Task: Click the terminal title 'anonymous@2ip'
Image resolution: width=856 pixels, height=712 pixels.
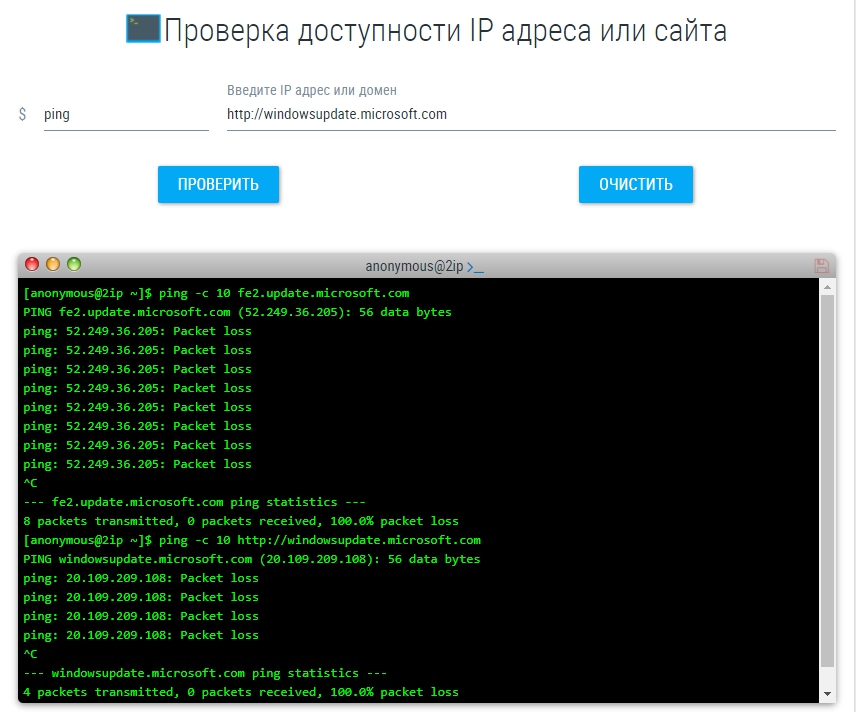Action: pos(414,266)
